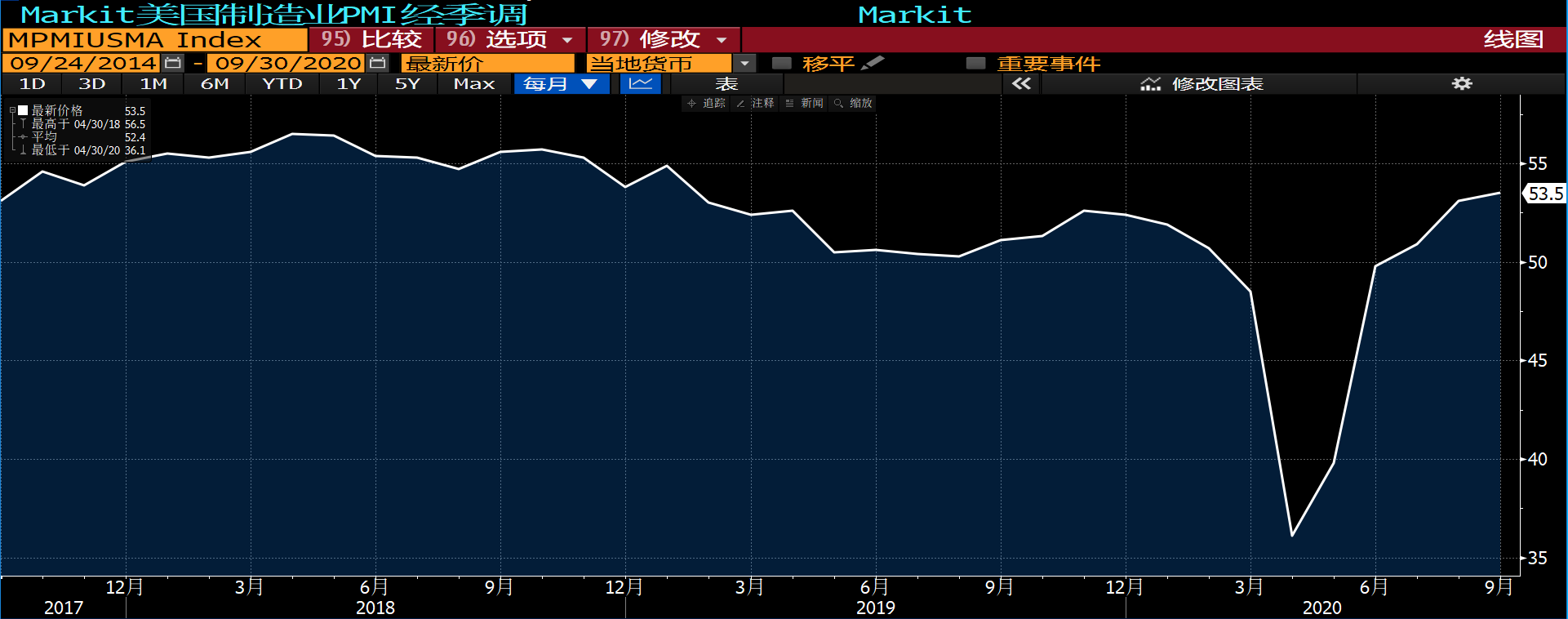1568x619 pixels.
Task: Click the 线图 label in the red bar
Action: coord(1513,39)
